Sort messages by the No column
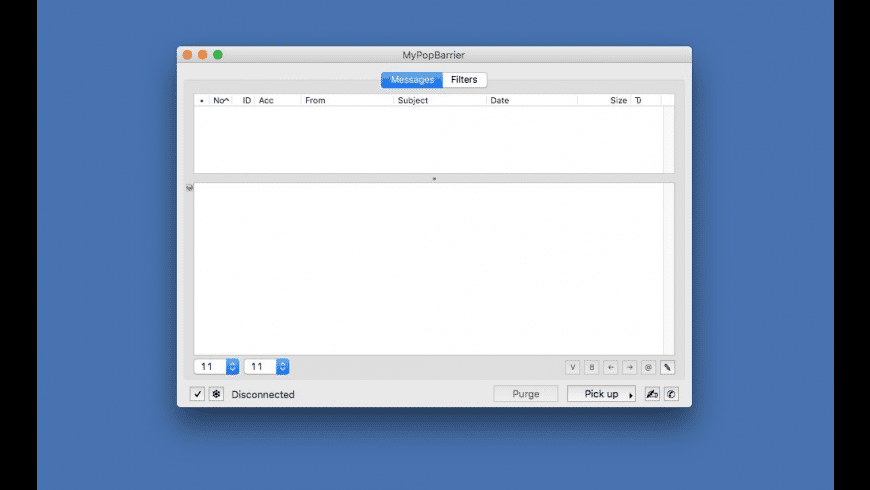This screenshot has height=490, width=870. [x=221, y=100]
